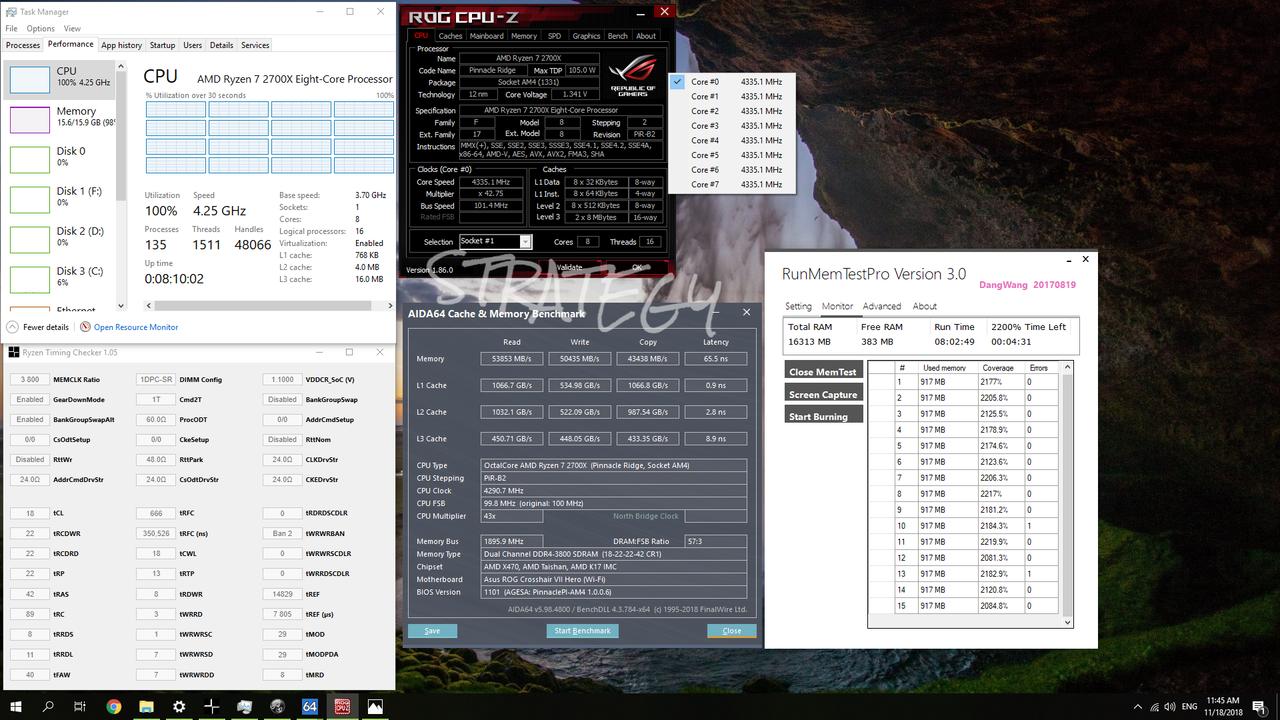Click Save button in AIDA64 benchmark
This screenshot has height=720, width=1280.
point(432,631)
